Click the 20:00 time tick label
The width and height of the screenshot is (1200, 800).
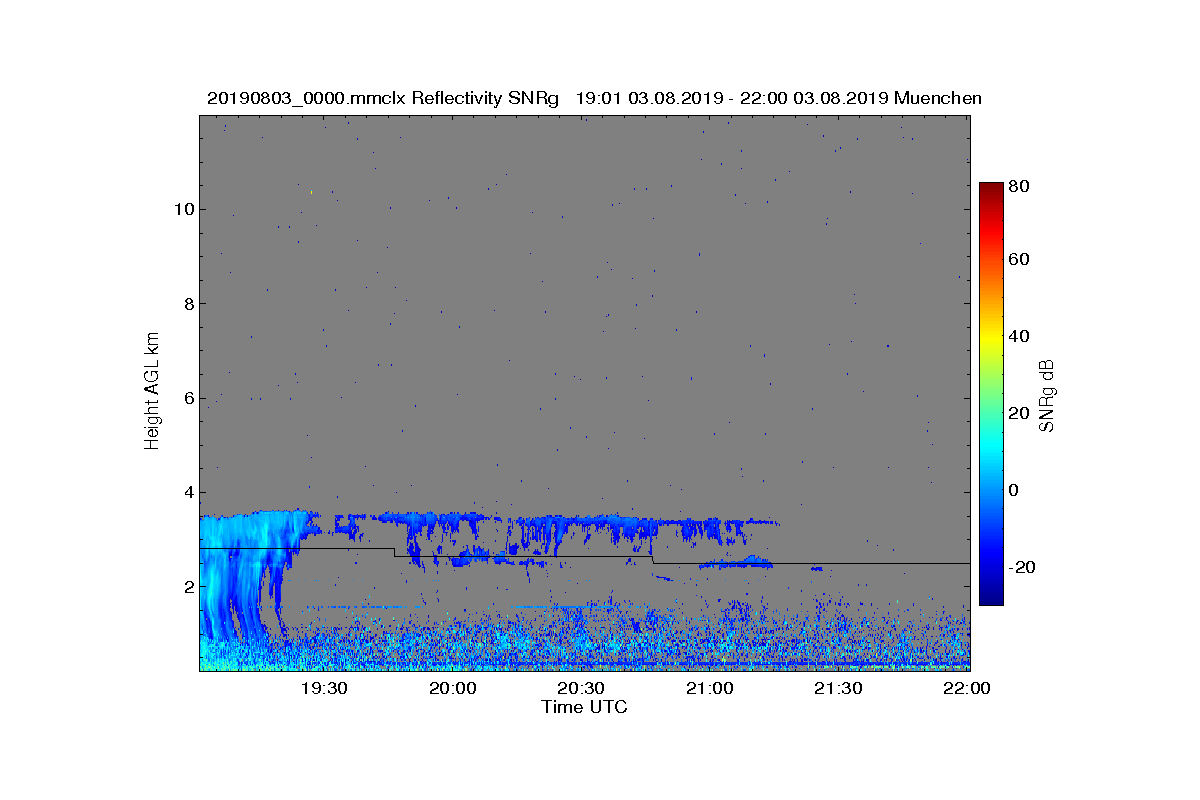(x=453, y=688)
